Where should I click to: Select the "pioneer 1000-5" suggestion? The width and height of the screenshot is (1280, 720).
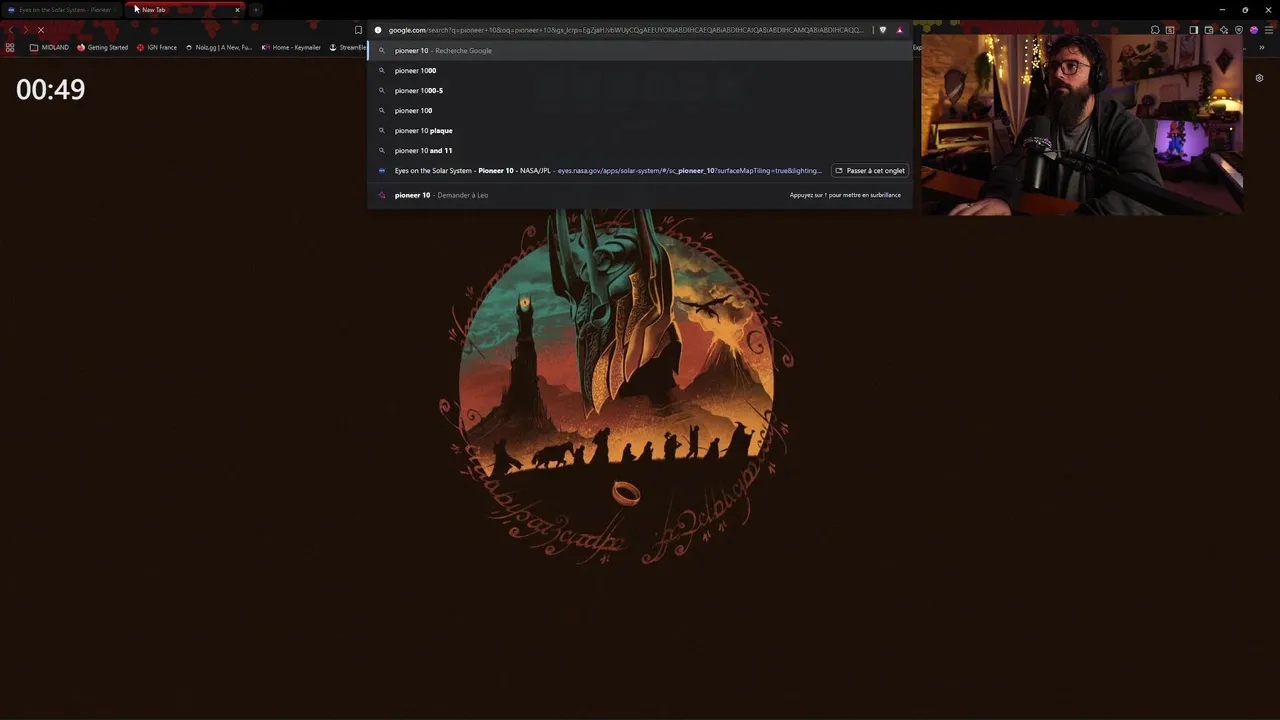(640, 90)
